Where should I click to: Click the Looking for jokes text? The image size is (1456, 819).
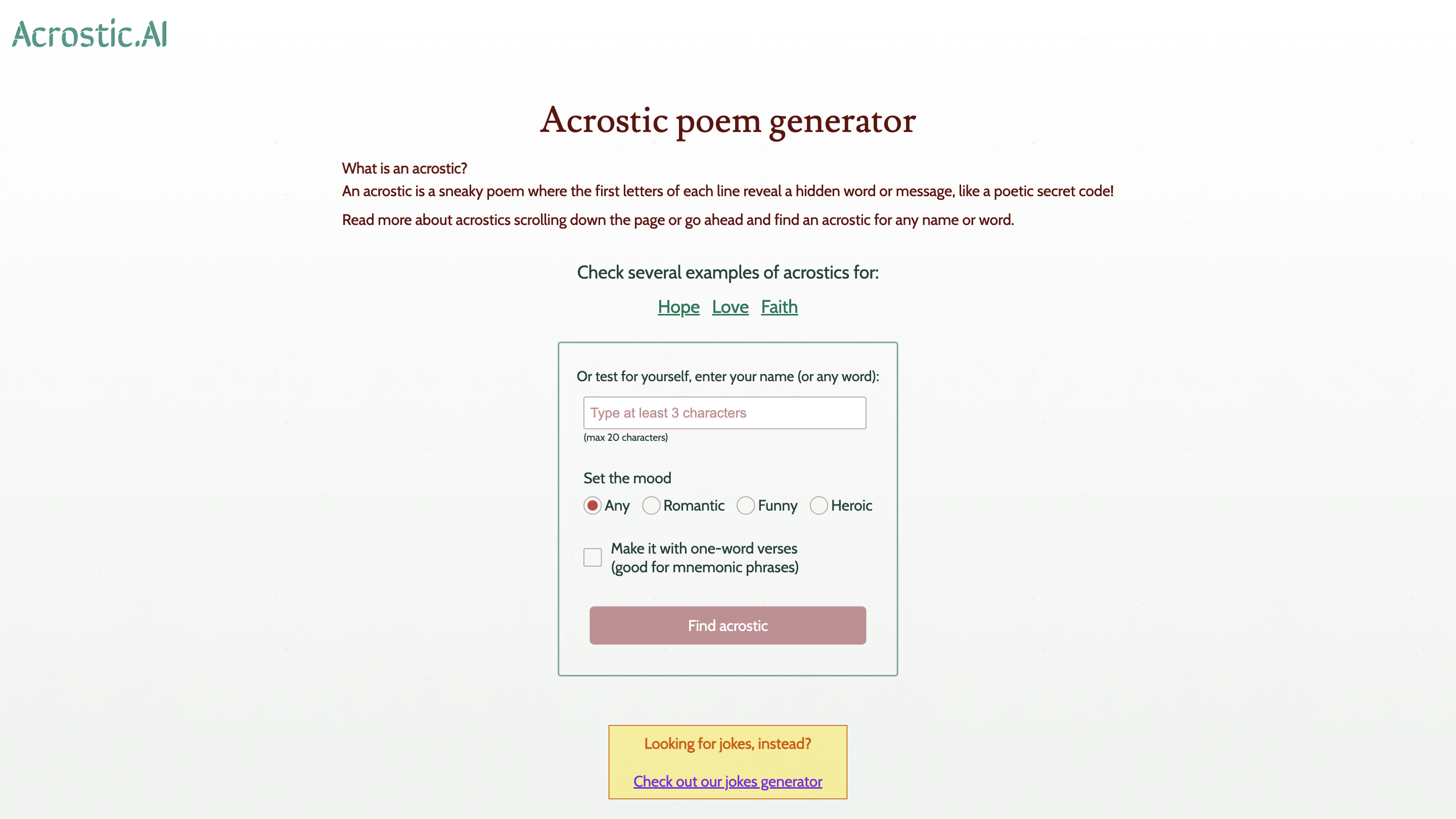(727, 744)
